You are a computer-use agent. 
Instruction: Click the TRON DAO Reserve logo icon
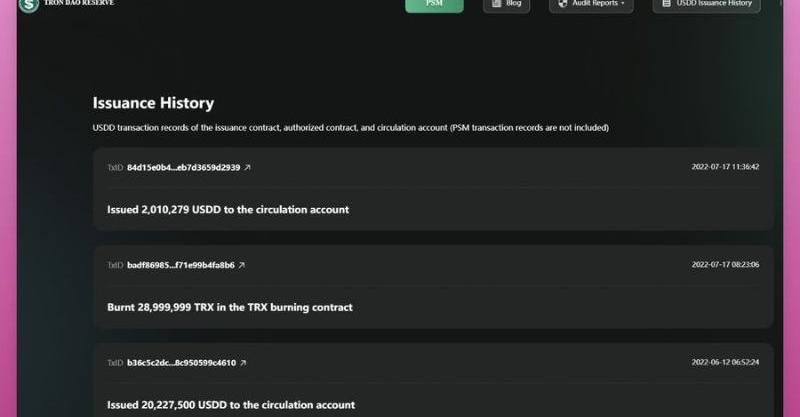[28, 5]
